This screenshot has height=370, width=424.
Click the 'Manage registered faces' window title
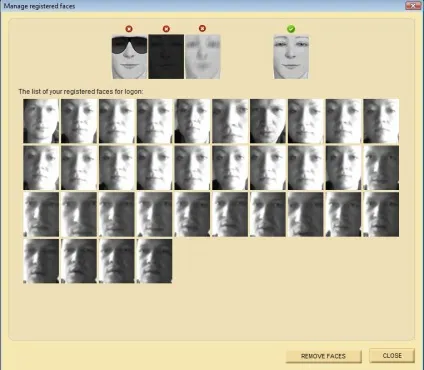click(x=39, y=6)
